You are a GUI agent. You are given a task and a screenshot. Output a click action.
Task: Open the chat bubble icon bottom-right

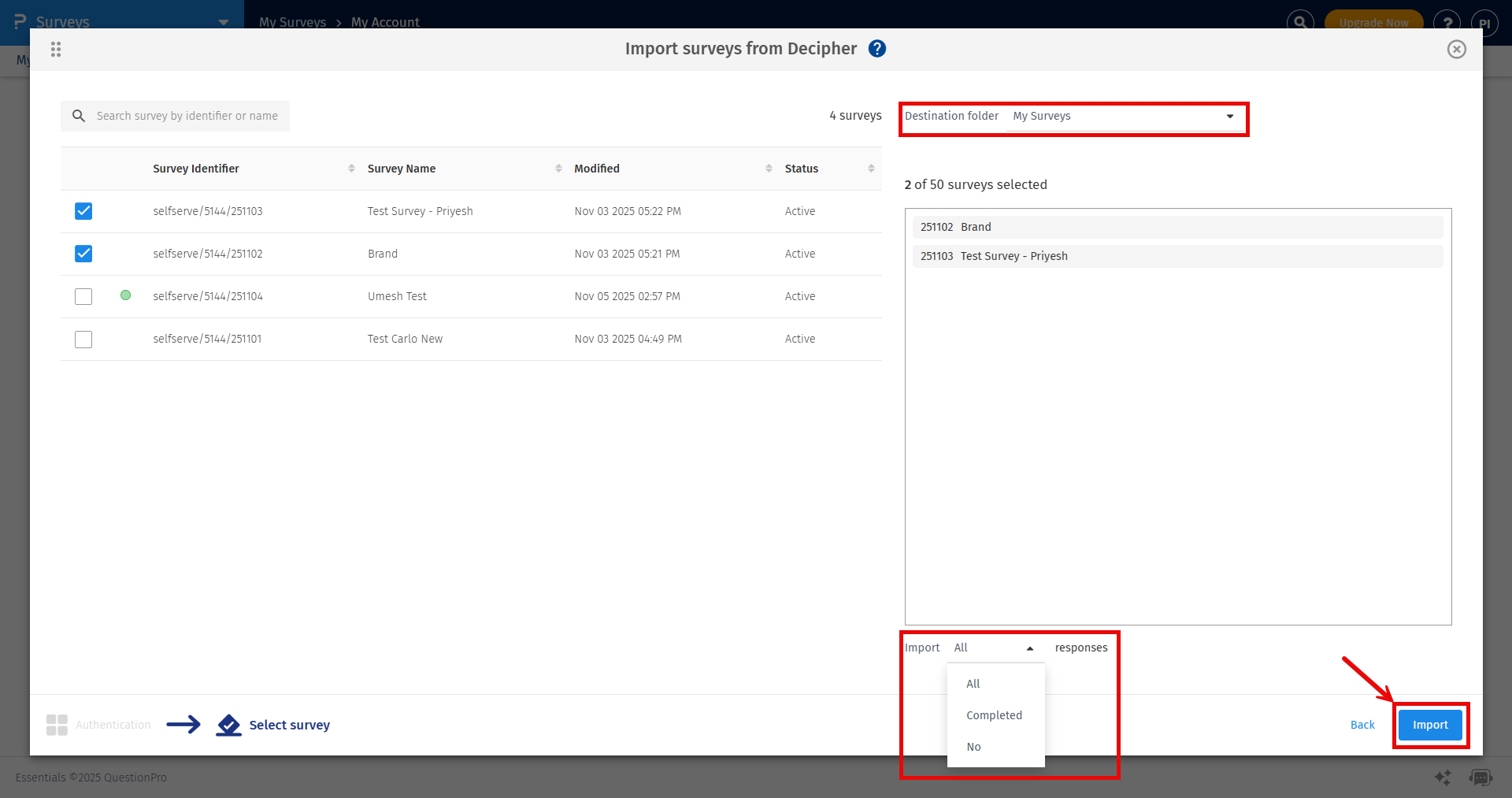click(1481, 778)
